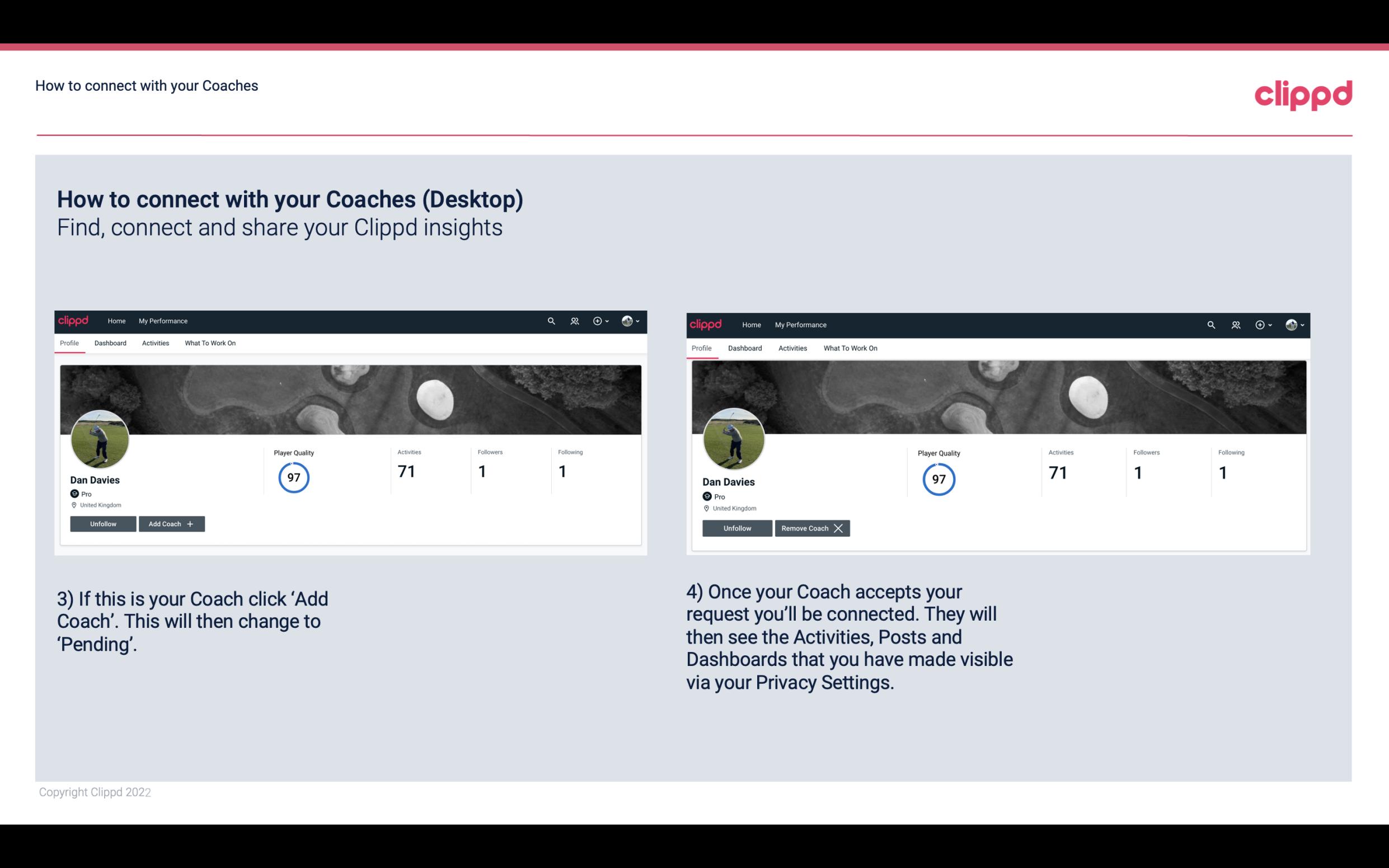The height and width of the screenshot is (868, 1389).
Task: Click My Performance dropdown menu item
Action: (162, 320)
